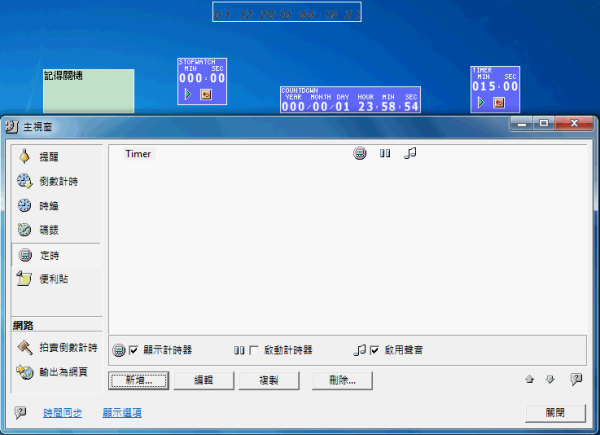This screenshot has height=435, width=600.
Task: Reset the desktop Timer widget
Action: (x=499, y=103)
